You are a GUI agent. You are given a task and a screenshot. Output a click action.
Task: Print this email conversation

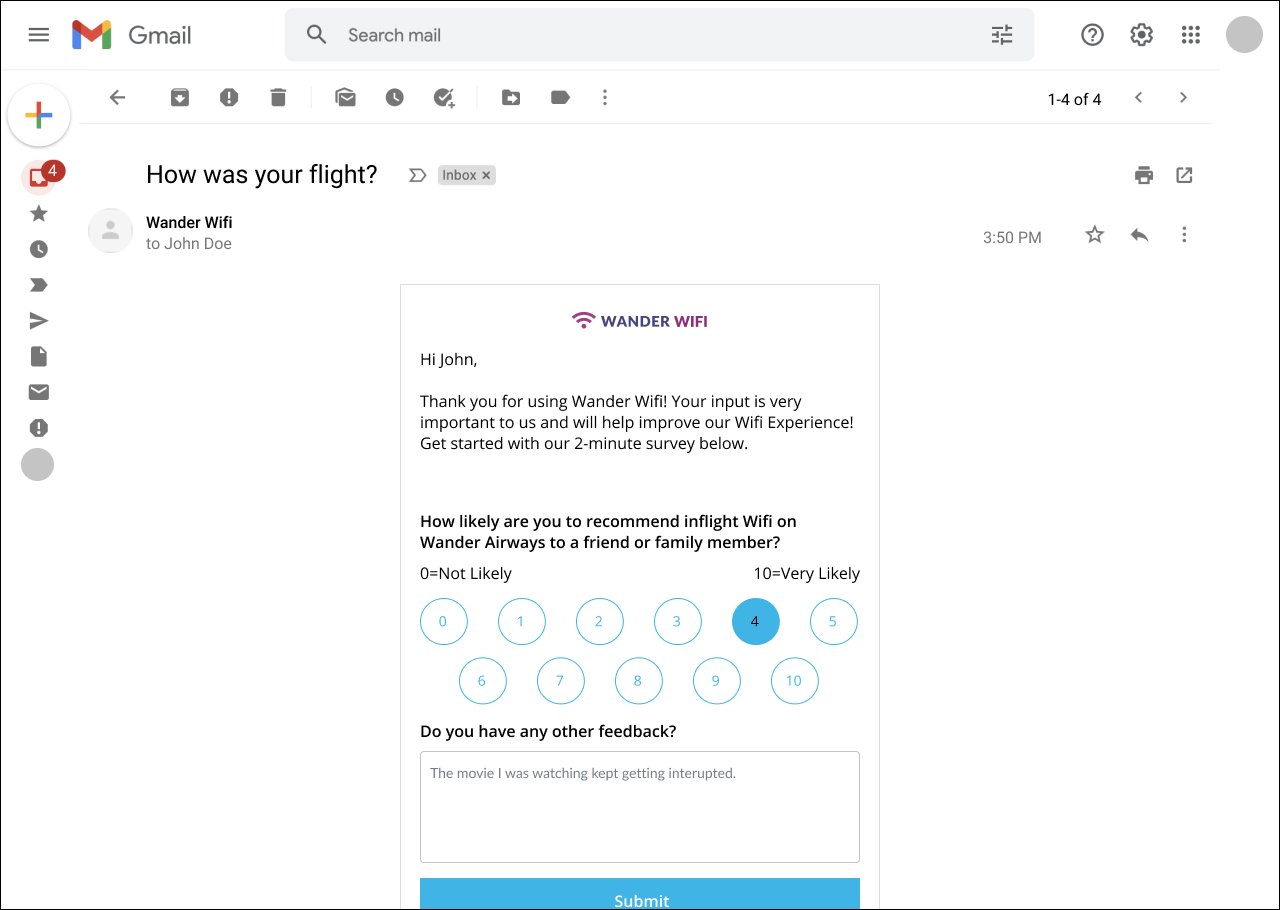tap(1144, 175)
